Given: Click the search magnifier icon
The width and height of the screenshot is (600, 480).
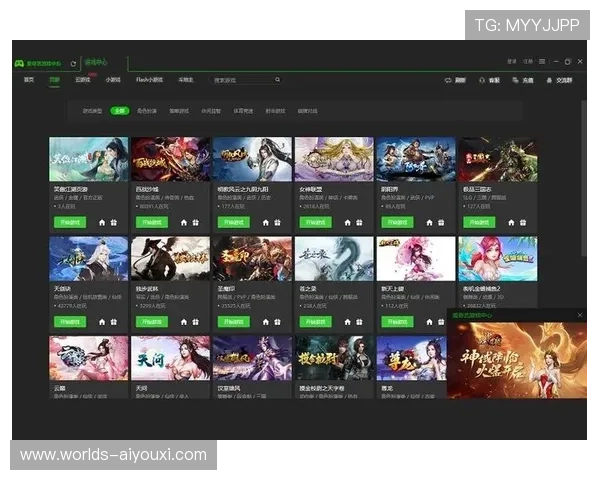Looking at the screenshot, I should tap(278, 80).
